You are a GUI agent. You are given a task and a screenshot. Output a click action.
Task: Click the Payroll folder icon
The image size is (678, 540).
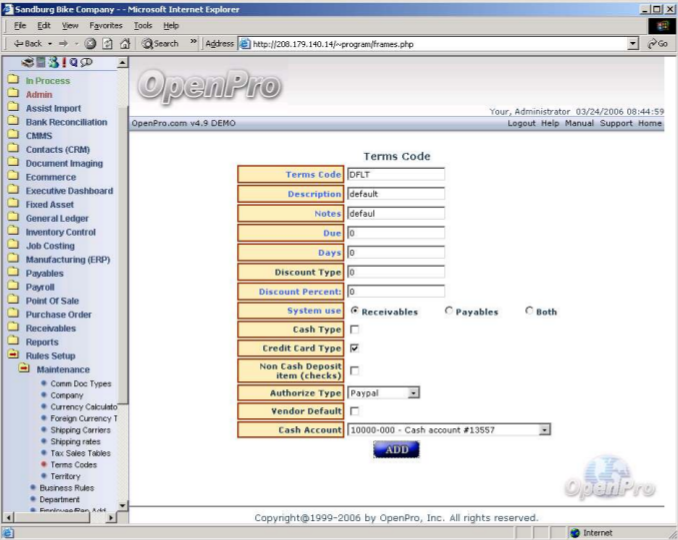click(x=13, y=287)
